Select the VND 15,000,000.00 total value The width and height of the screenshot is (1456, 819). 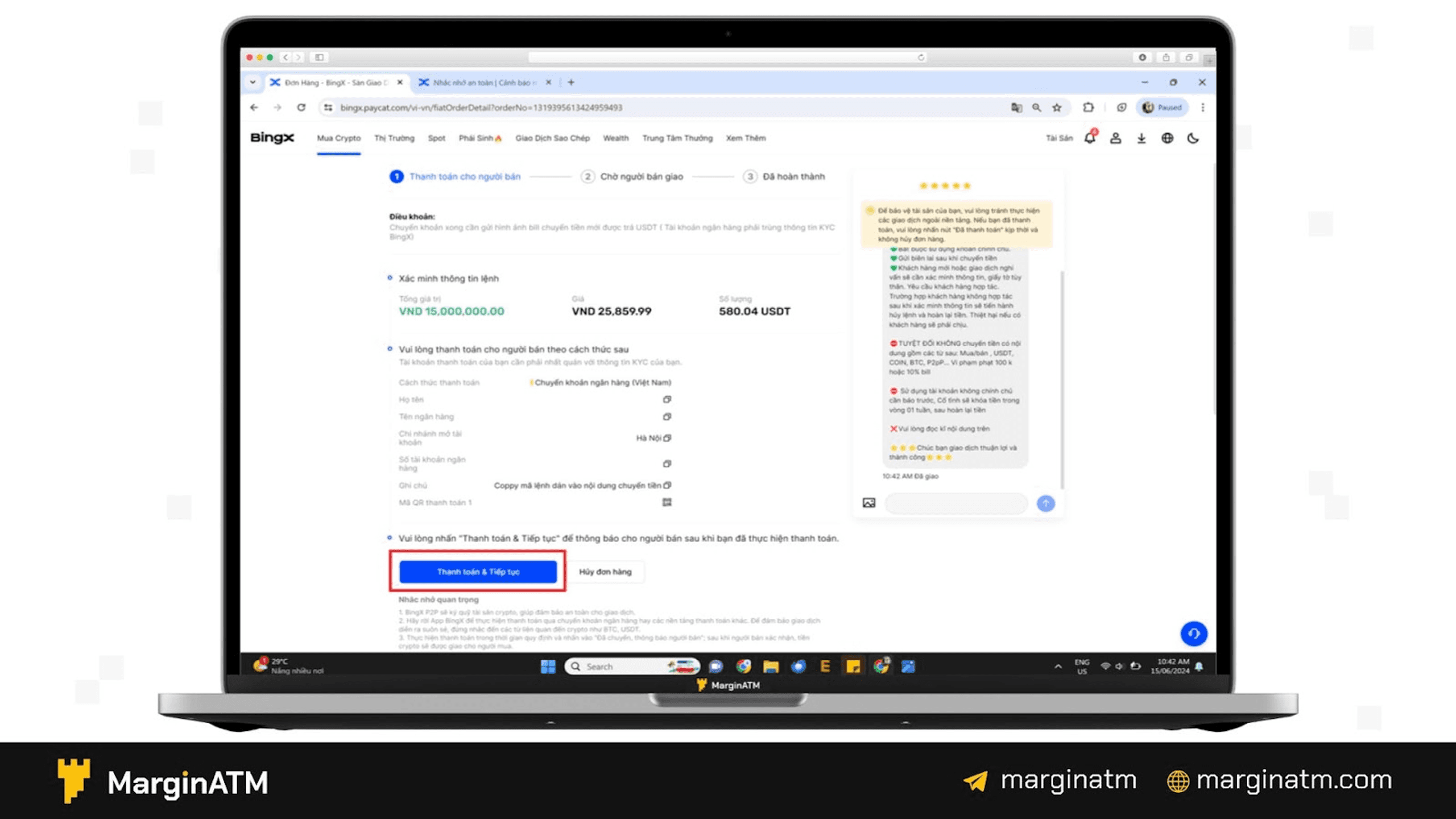[x=451, y=312]
